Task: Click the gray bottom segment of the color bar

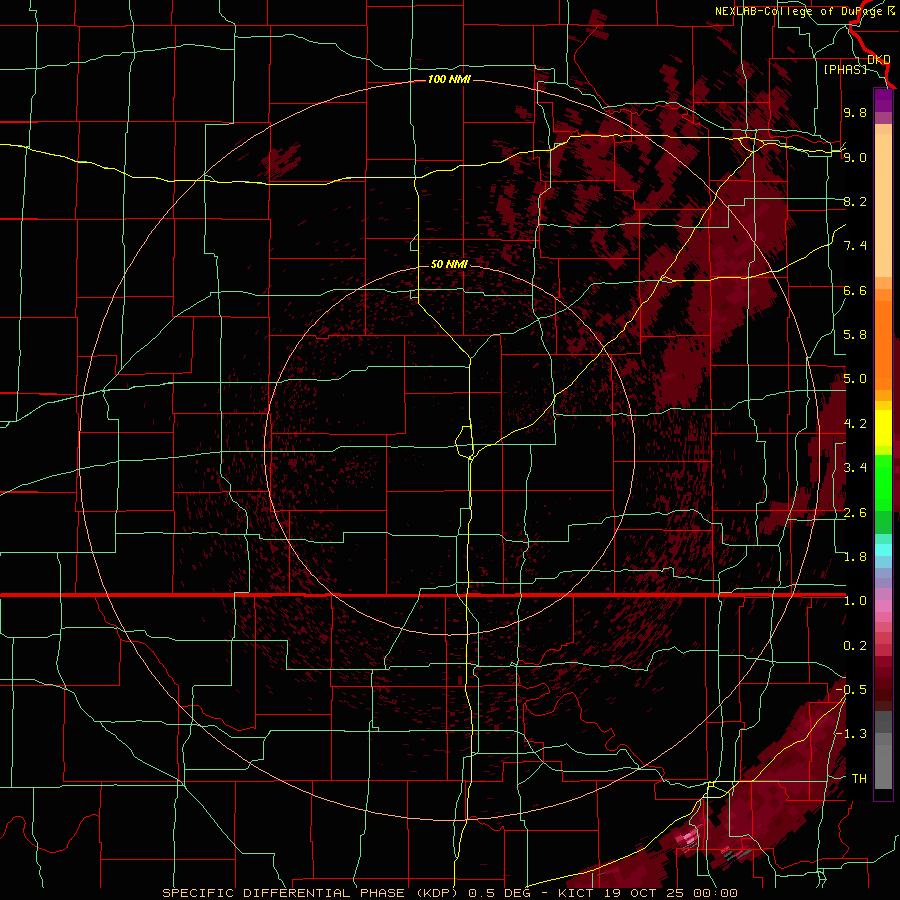Action: point(883,761)
